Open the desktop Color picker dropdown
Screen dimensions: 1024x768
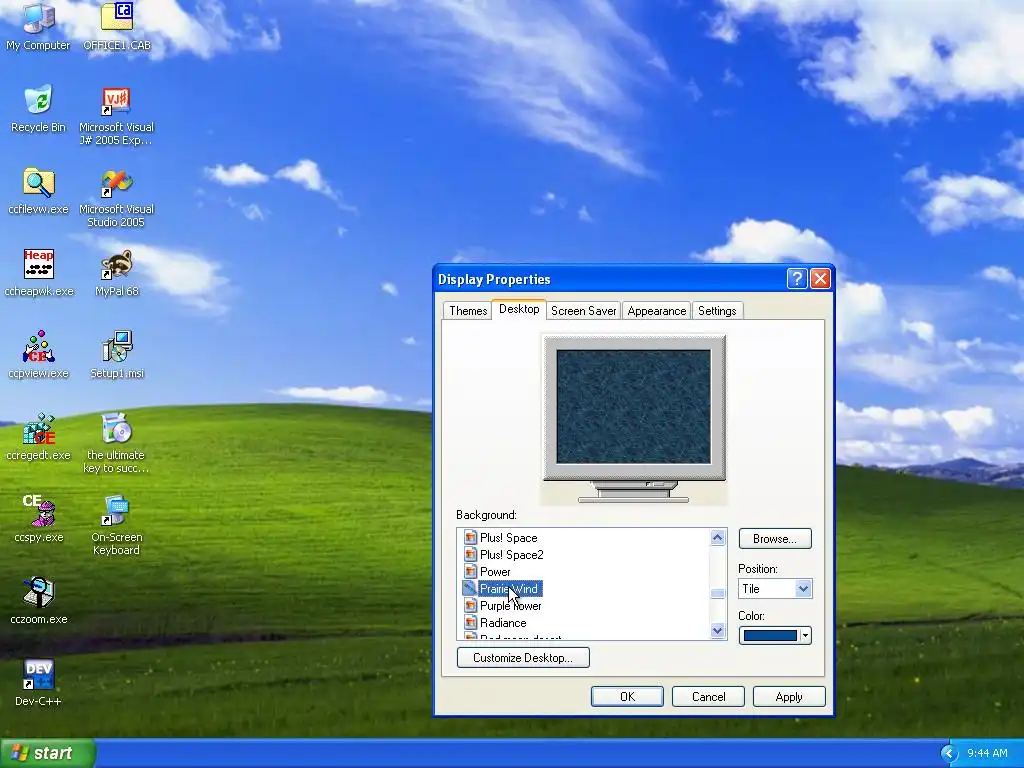[x=775, y=635]
